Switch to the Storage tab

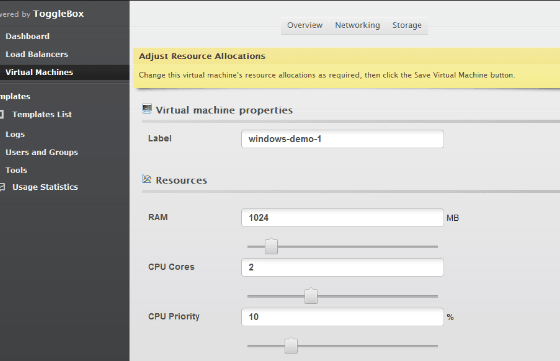coord(407,25)
